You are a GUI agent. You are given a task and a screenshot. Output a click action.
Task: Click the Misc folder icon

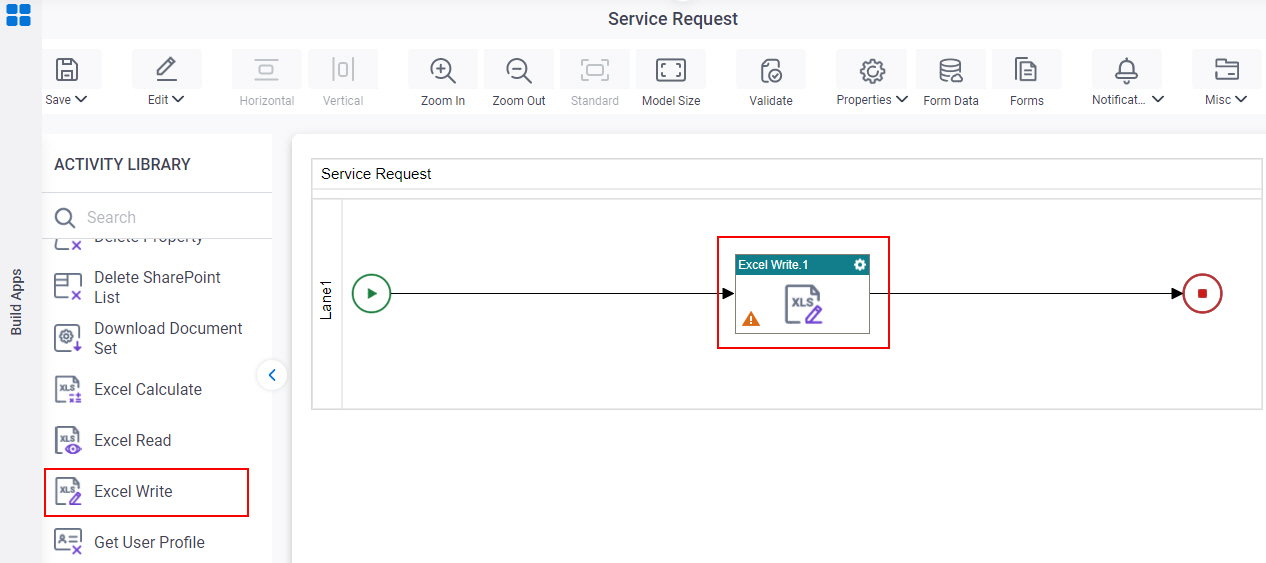1227,69
